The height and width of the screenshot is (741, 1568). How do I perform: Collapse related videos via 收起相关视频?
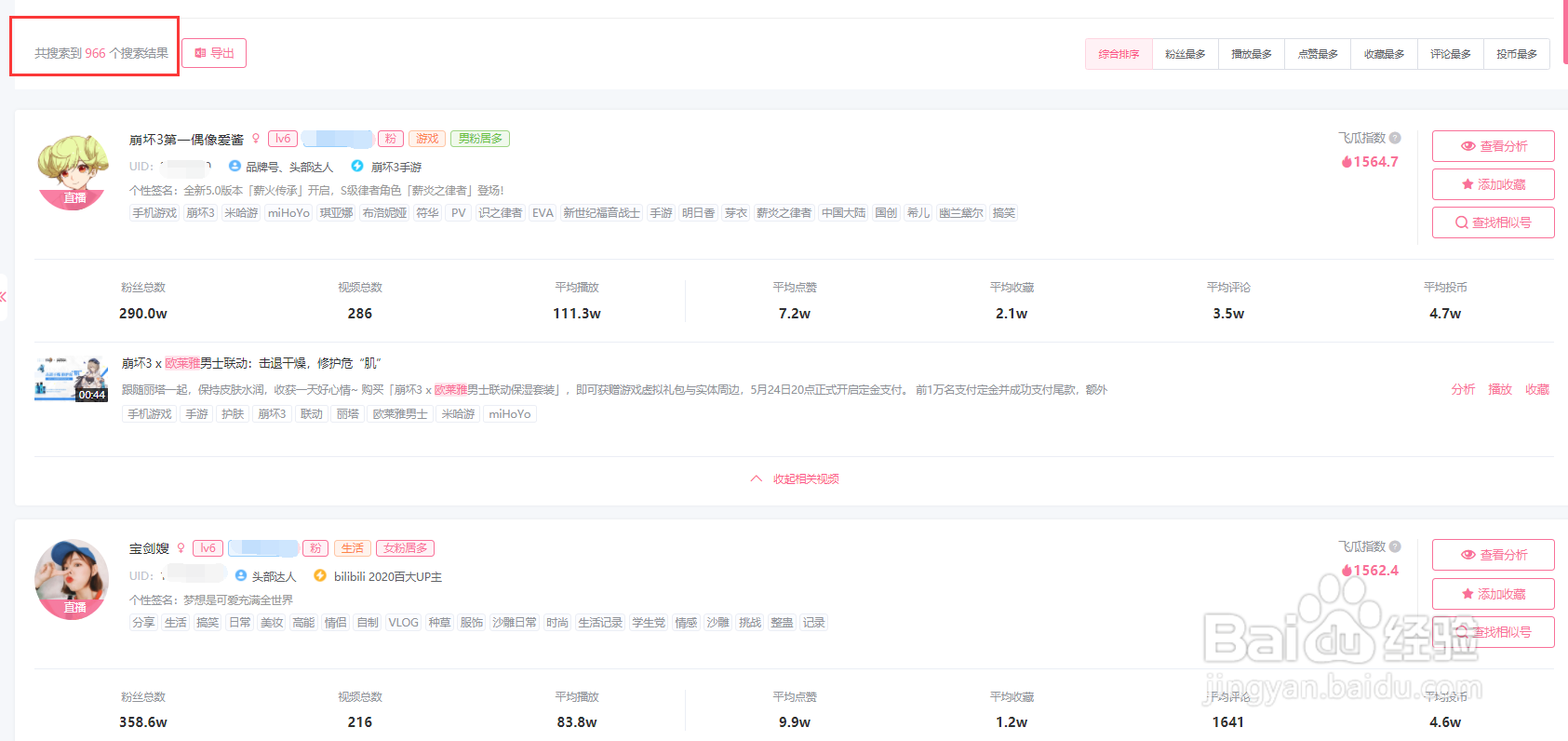tap(795, 478)
